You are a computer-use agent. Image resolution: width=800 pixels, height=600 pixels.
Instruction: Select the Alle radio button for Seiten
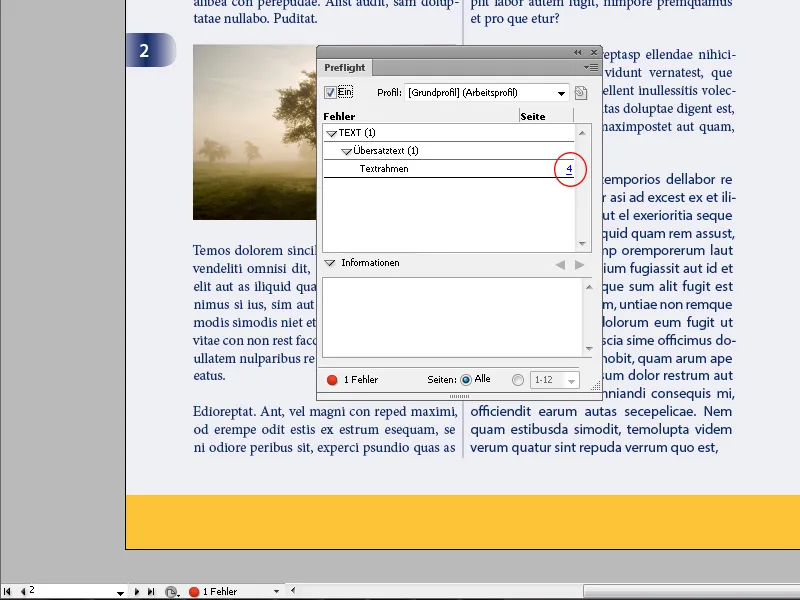pos(466,379)
